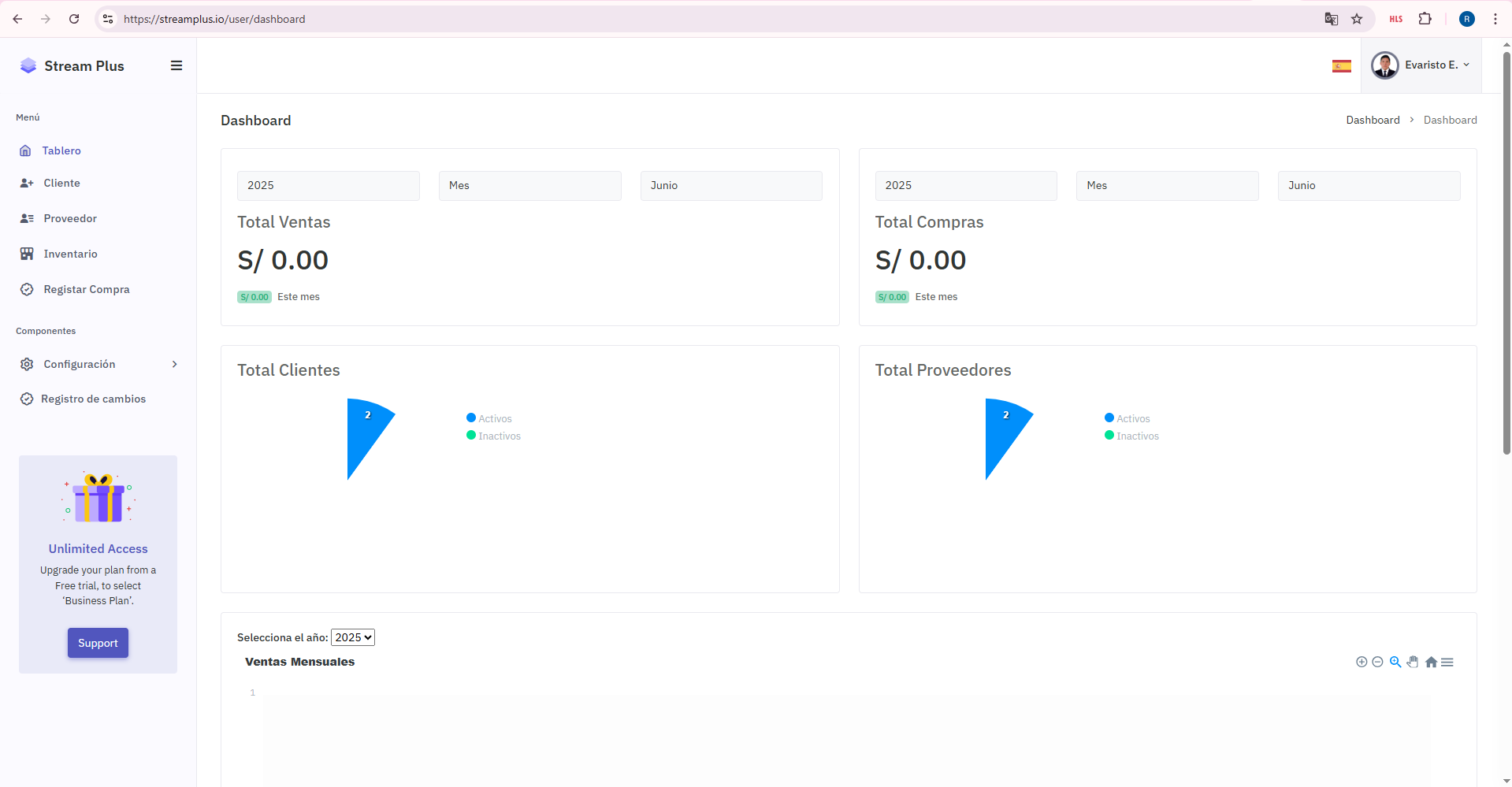Click Ventas Mensuales chart title
Image resolution: width=1512 pixels, height=787 pixels.
(299, 662)
